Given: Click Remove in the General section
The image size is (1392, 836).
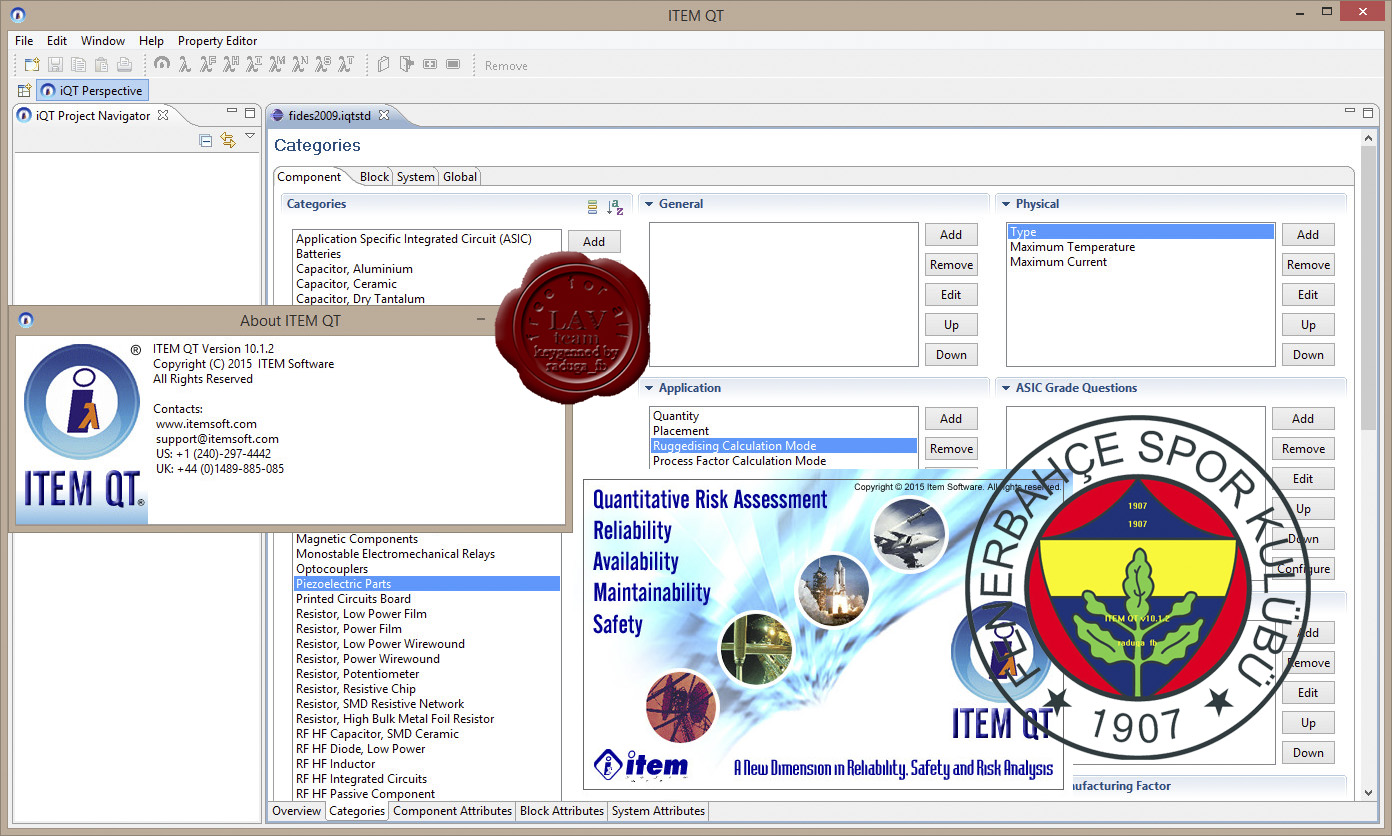Looking at the screenshot, I should coord(951,265).
